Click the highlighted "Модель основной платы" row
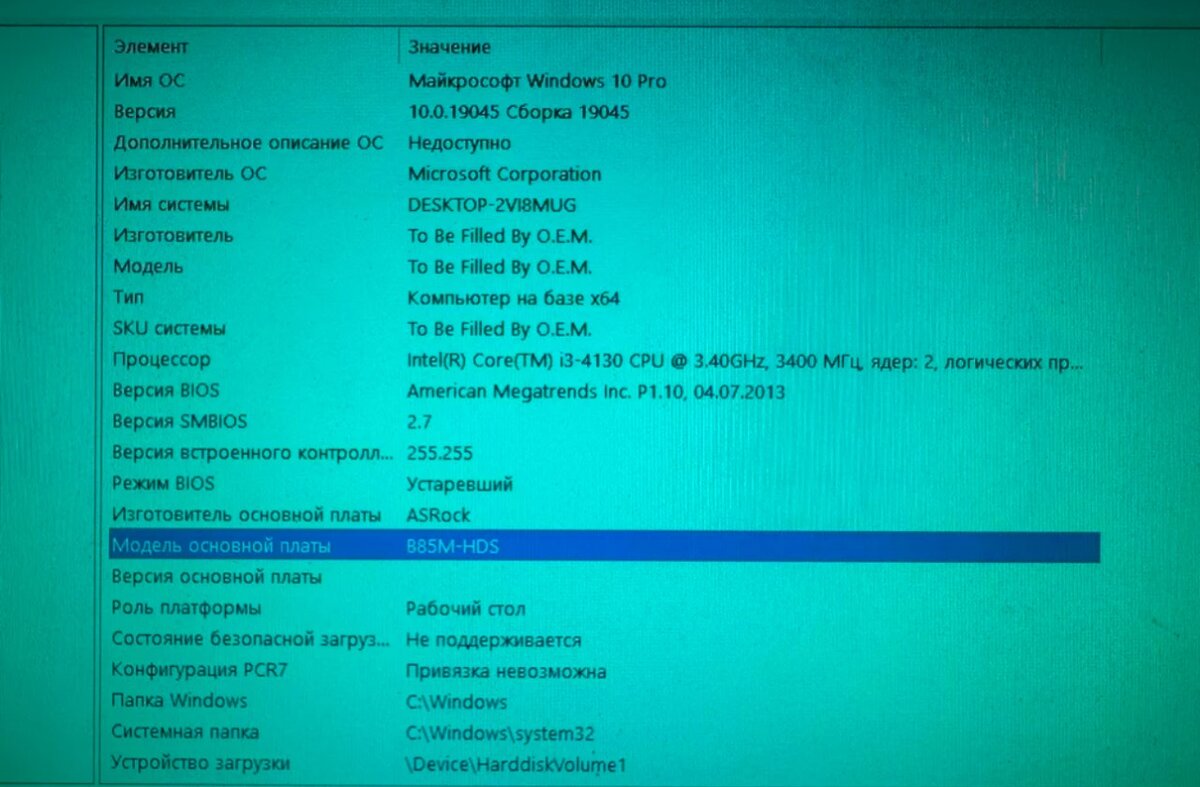1200x787 pixels. 221,546
